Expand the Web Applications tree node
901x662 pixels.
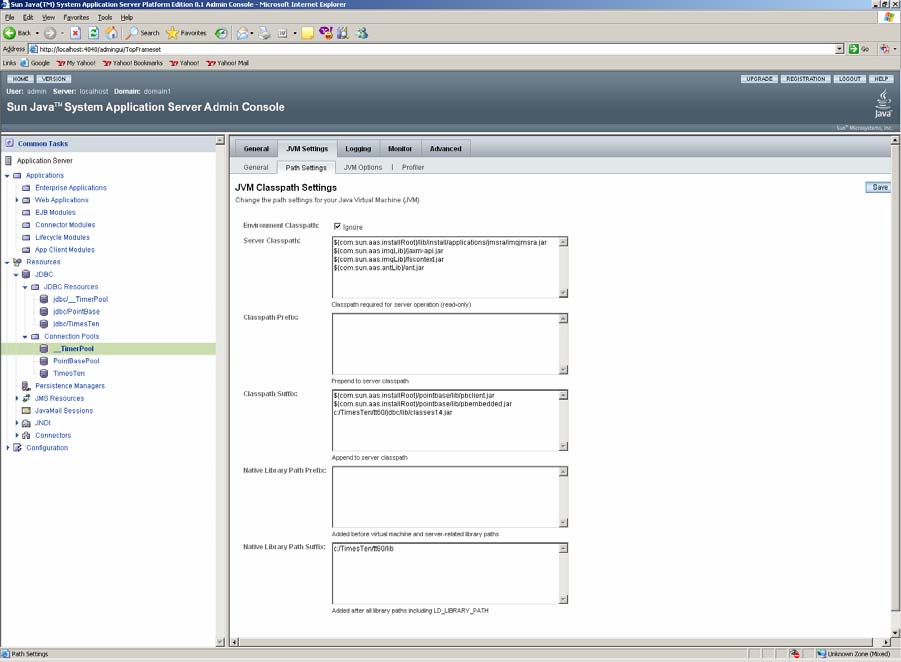click(17, 200)
